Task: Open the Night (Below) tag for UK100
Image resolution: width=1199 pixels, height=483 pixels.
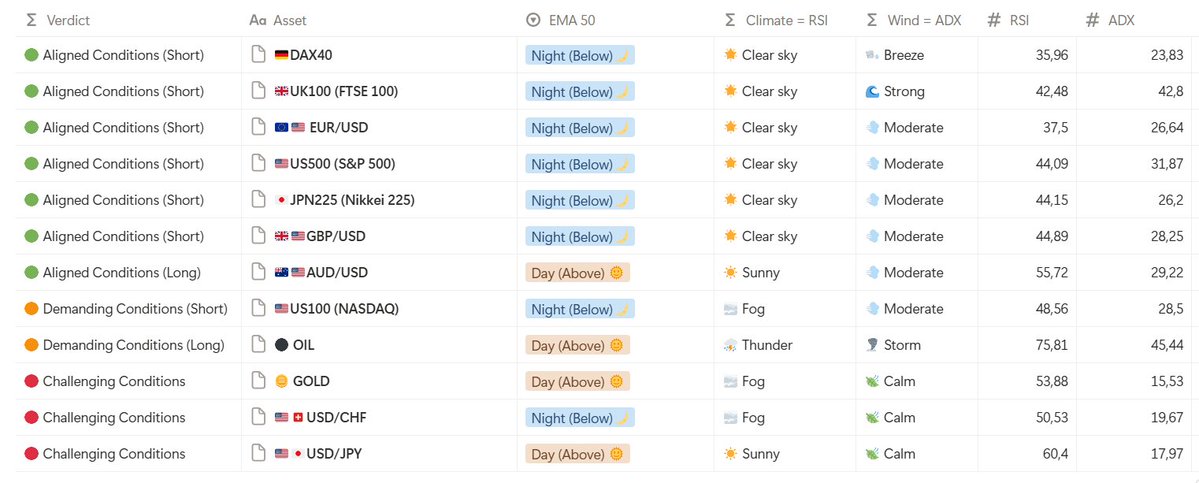Action: coord(580,92)
